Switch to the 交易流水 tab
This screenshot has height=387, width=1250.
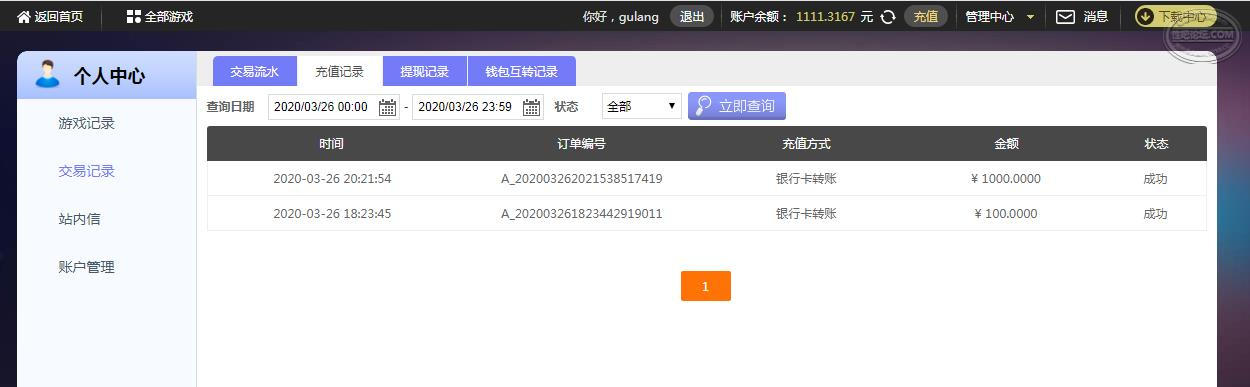(255, 72)
